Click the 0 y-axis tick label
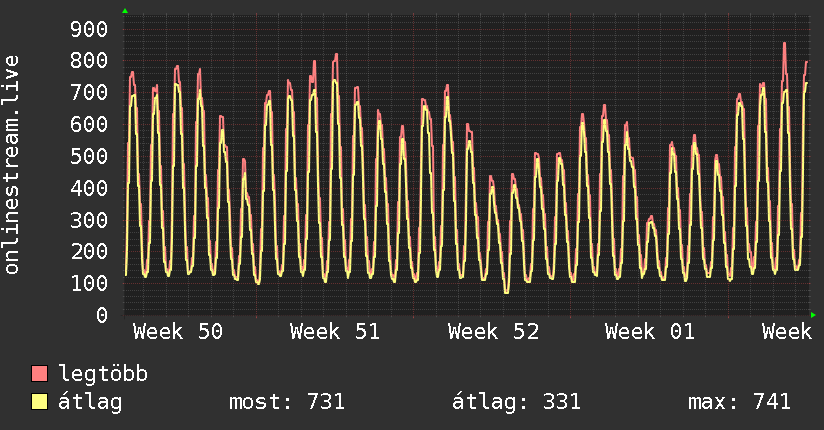 tap(100, 315)
